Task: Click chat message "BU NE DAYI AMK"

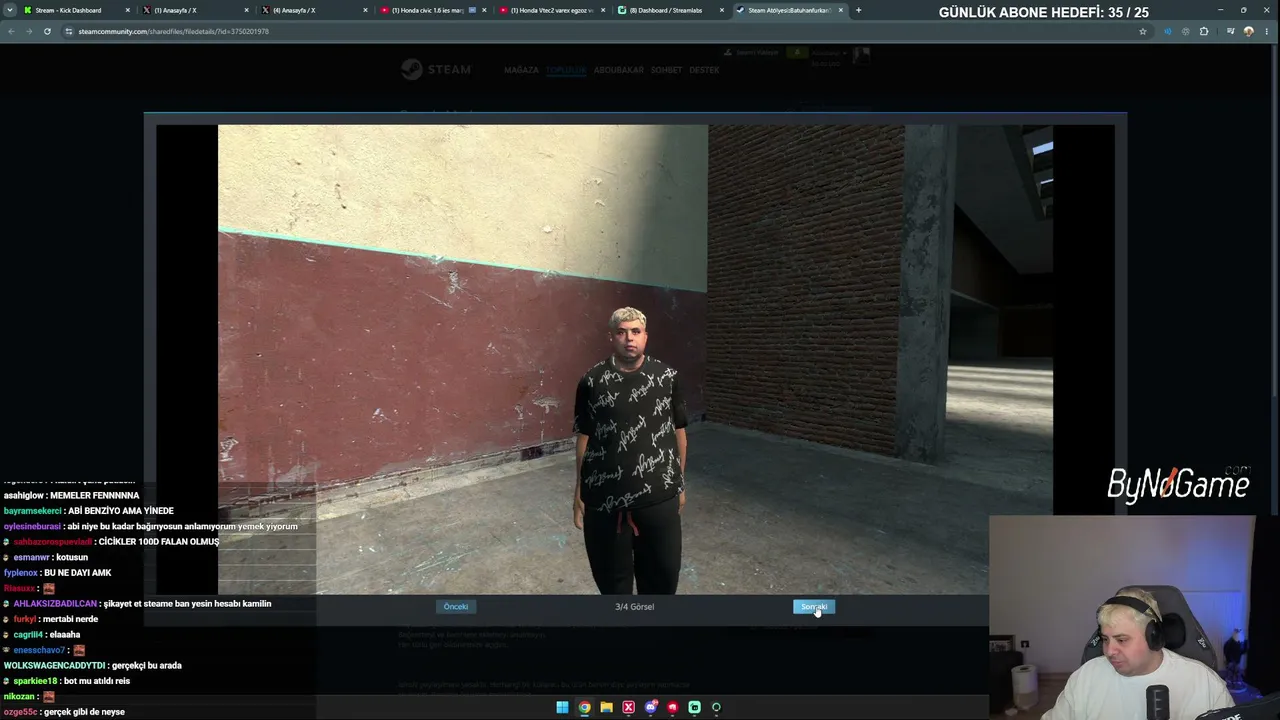Action: (78, 573)
